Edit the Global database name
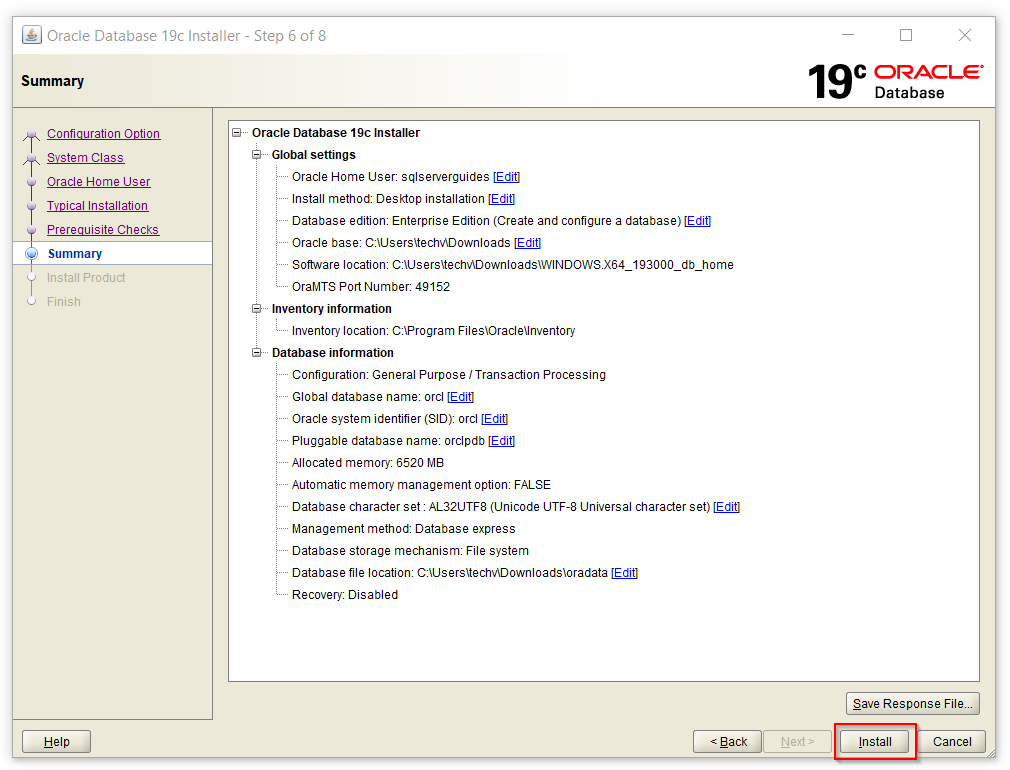 [x=460, y=397]
